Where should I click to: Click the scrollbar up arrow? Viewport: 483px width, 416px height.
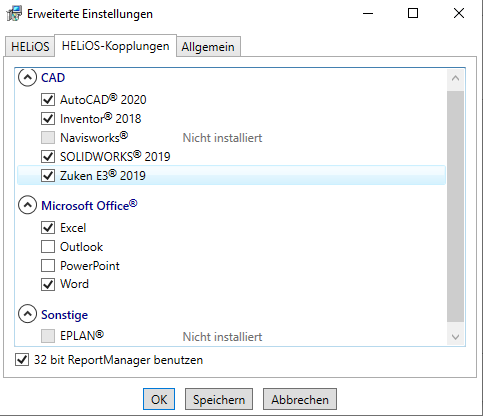(x=455, y=78)
